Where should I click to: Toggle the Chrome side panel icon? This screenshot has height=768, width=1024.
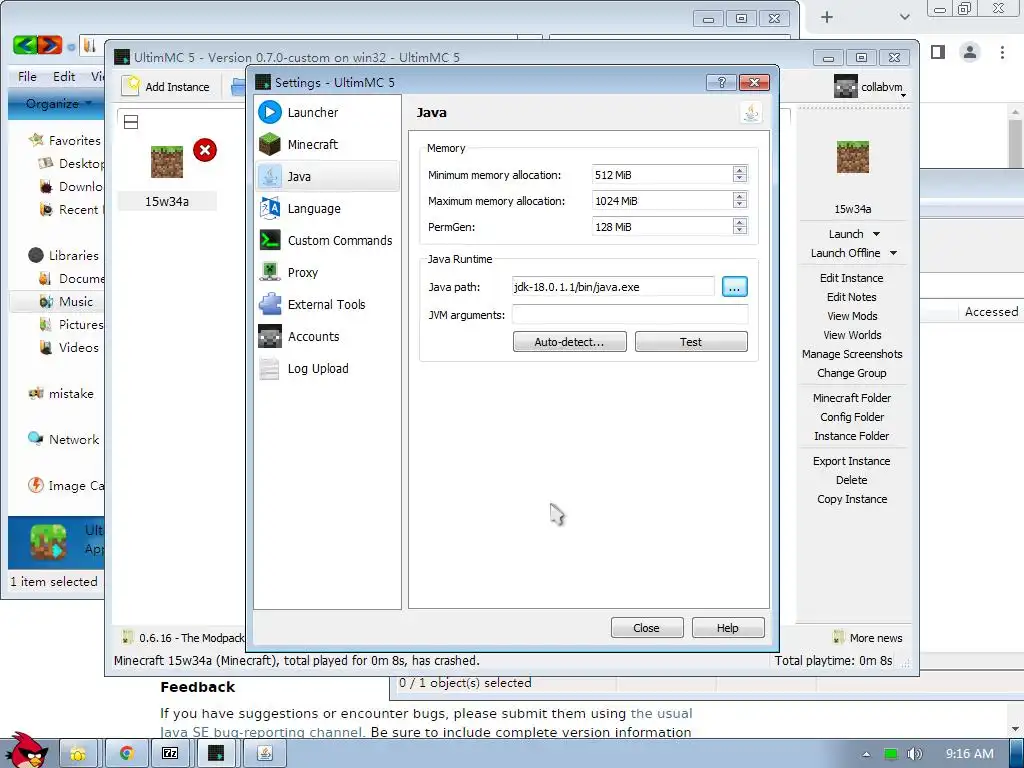click(x=938, y=52)
